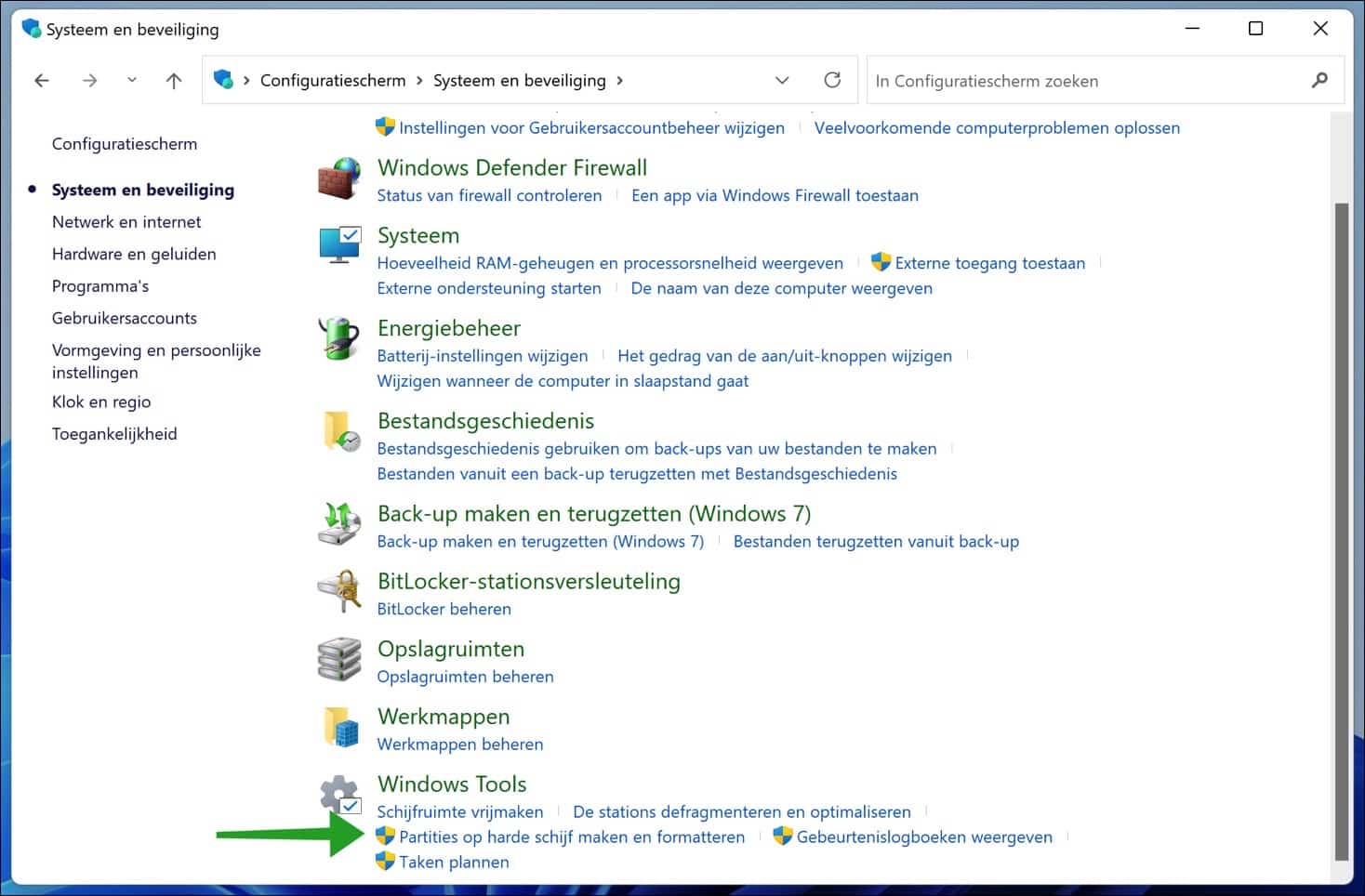1365x896 pixels.
Task: Click the Windows Defender Firewall brick wall icon
Action: click(x=338, y=178)
